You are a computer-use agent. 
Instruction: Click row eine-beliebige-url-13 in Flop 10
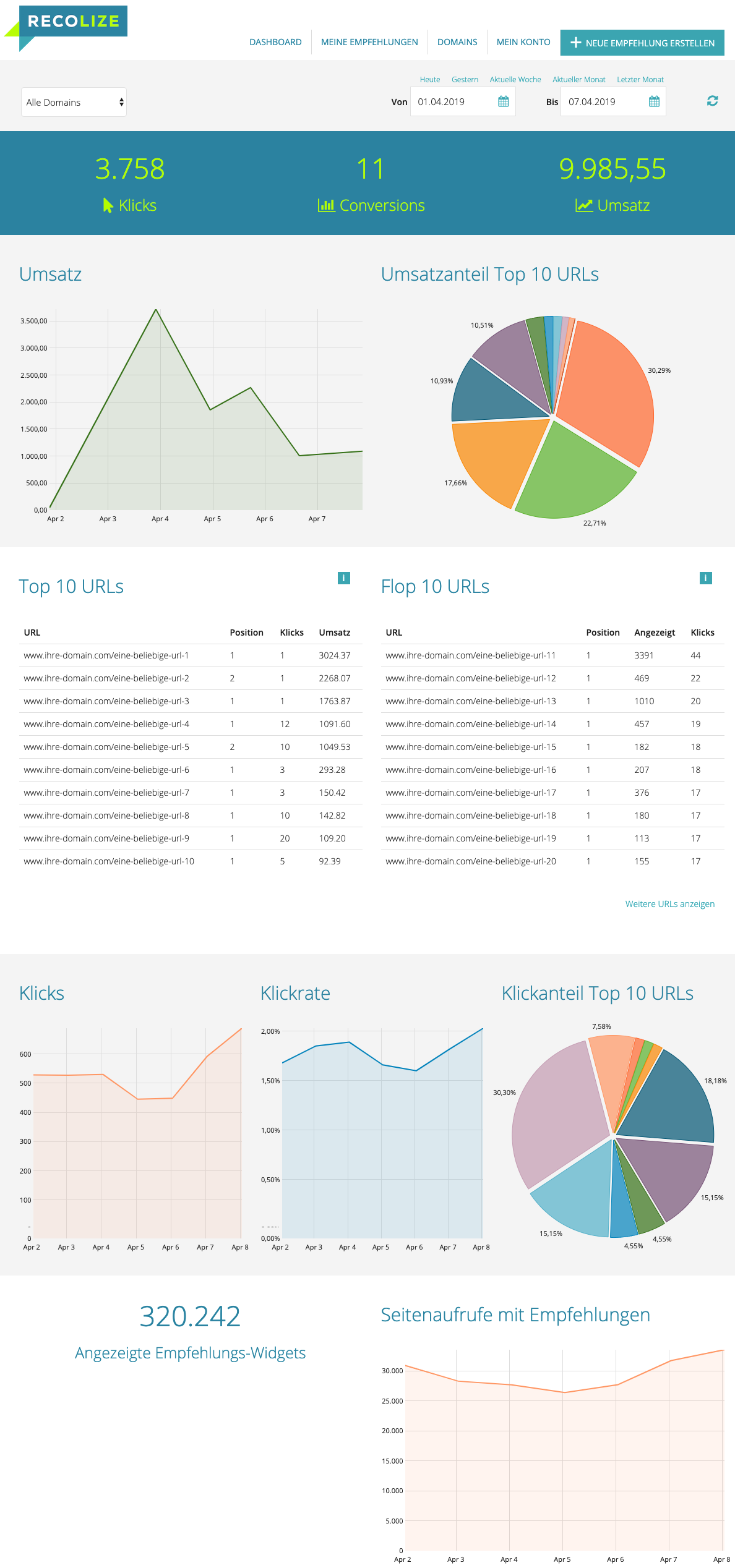click(x=552, y=701)
